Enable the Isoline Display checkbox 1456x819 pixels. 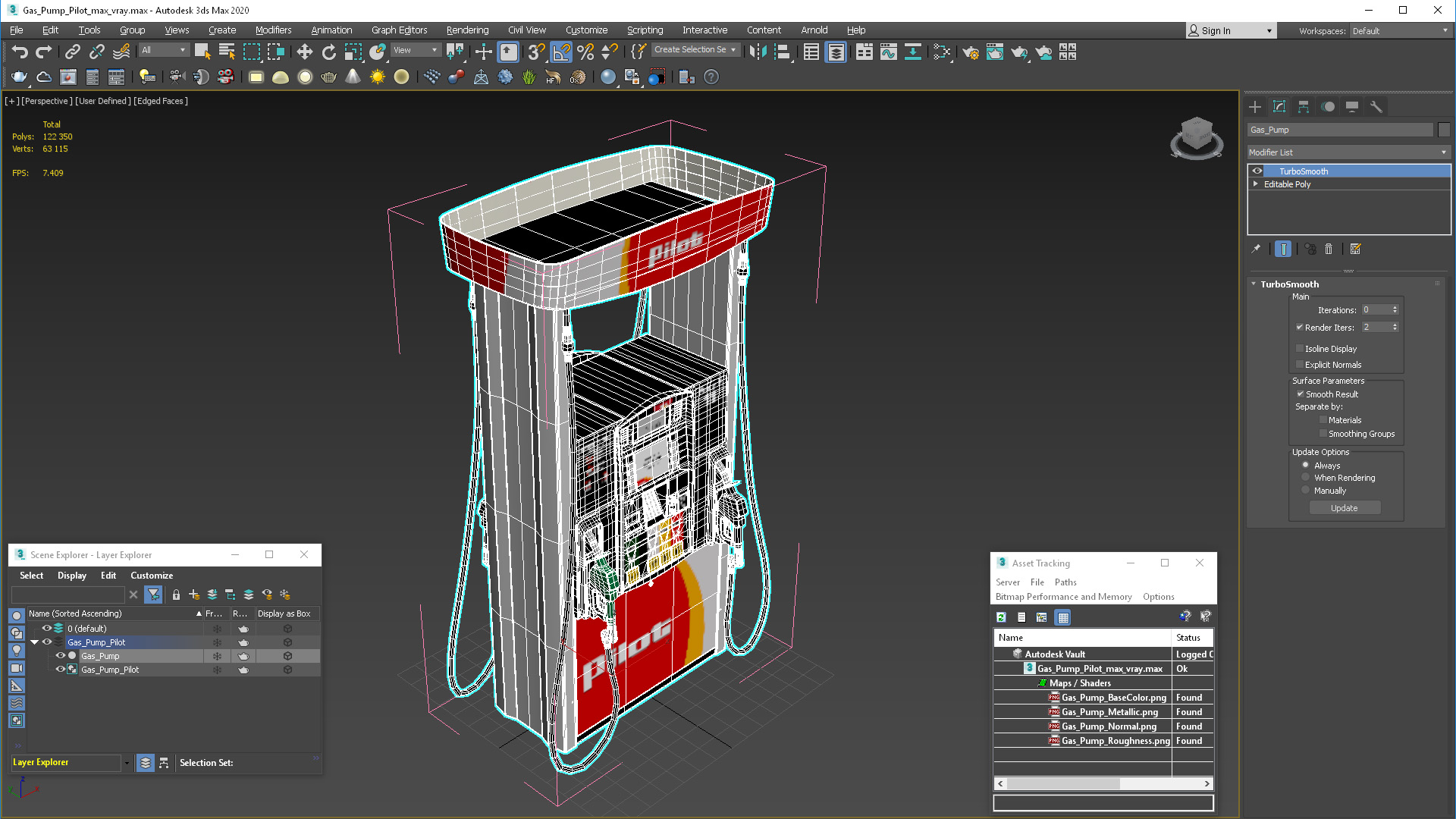pos(1300,349)
